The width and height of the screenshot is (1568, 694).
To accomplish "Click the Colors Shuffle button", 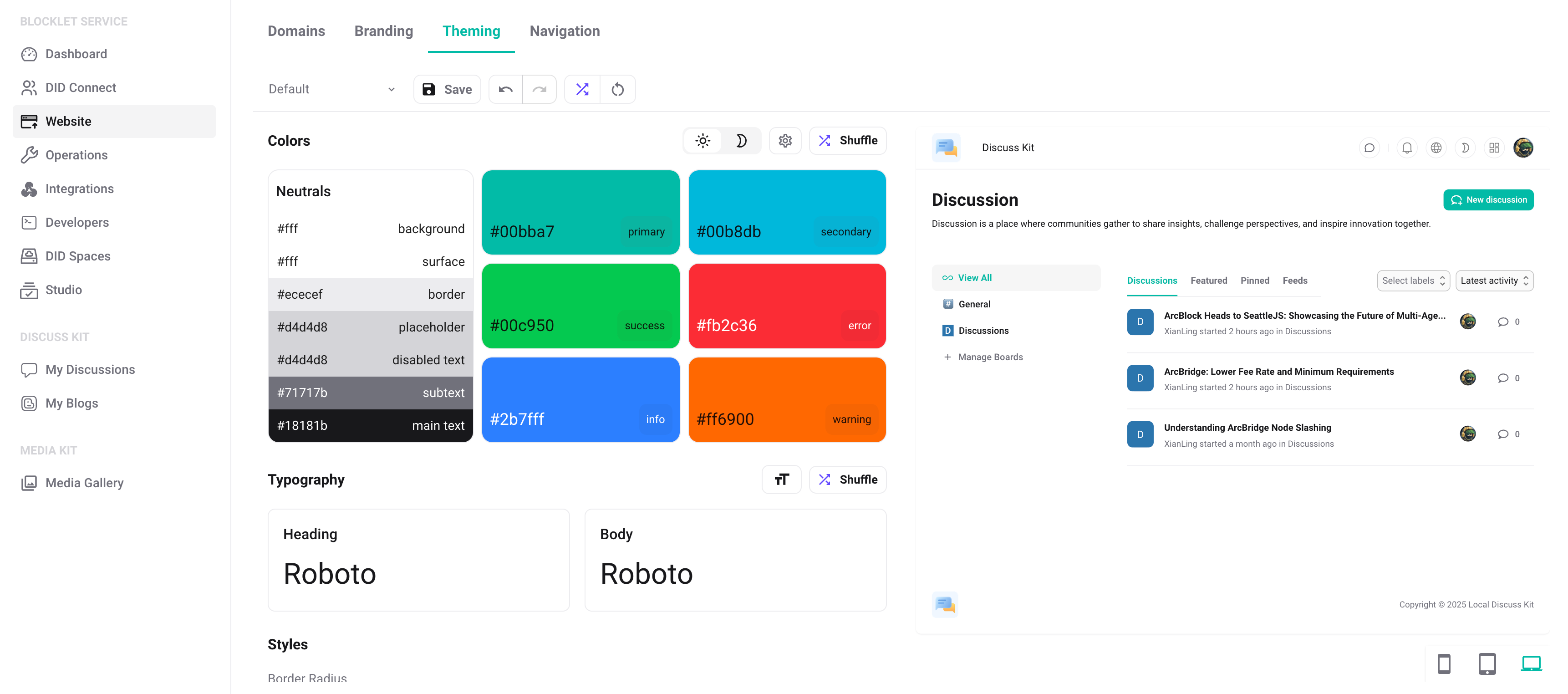I will [x=847, y=141].
